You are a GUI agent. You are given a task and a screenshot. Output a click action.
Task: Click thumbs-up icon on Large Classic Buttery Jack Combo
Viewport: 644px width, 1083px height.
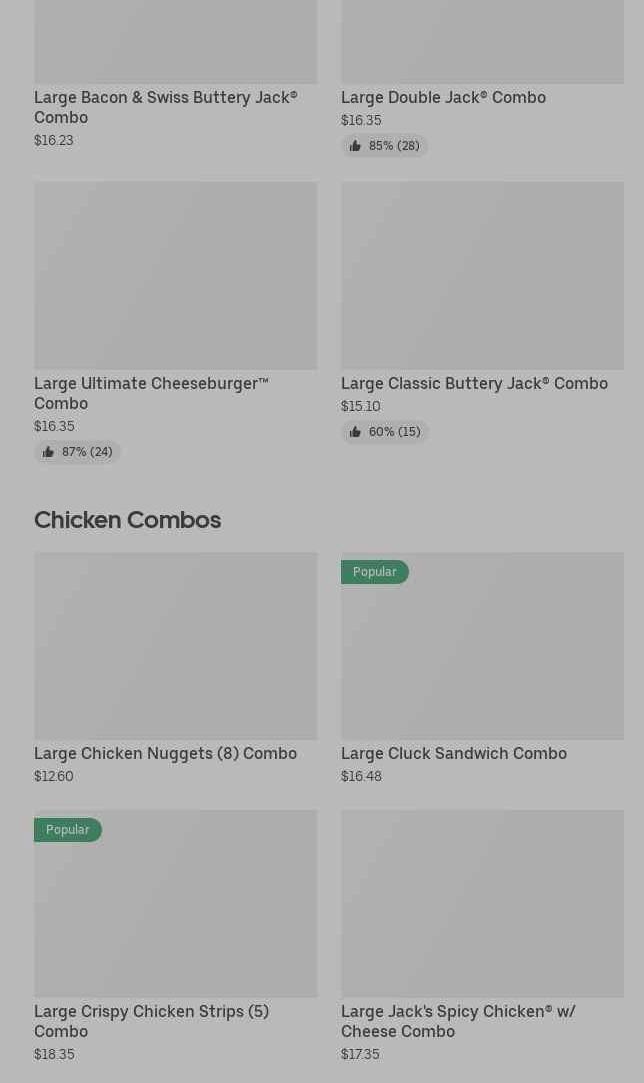pyautogui.click(x=355, y=432)
